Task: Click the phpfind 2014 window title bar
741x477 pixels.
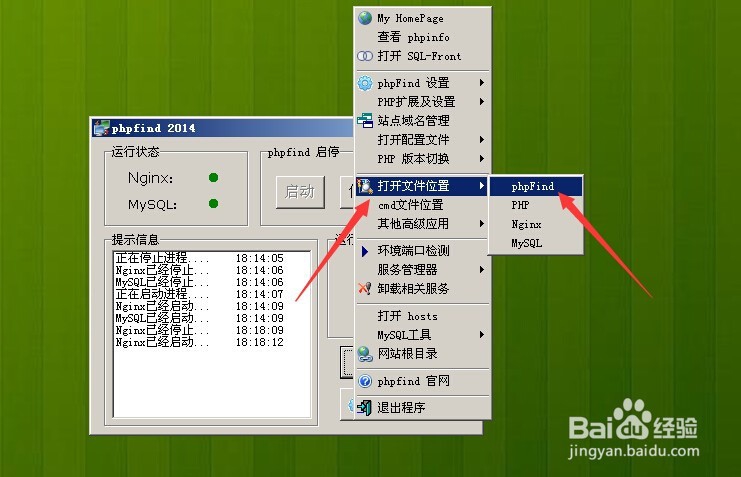Action: [223, 128]
